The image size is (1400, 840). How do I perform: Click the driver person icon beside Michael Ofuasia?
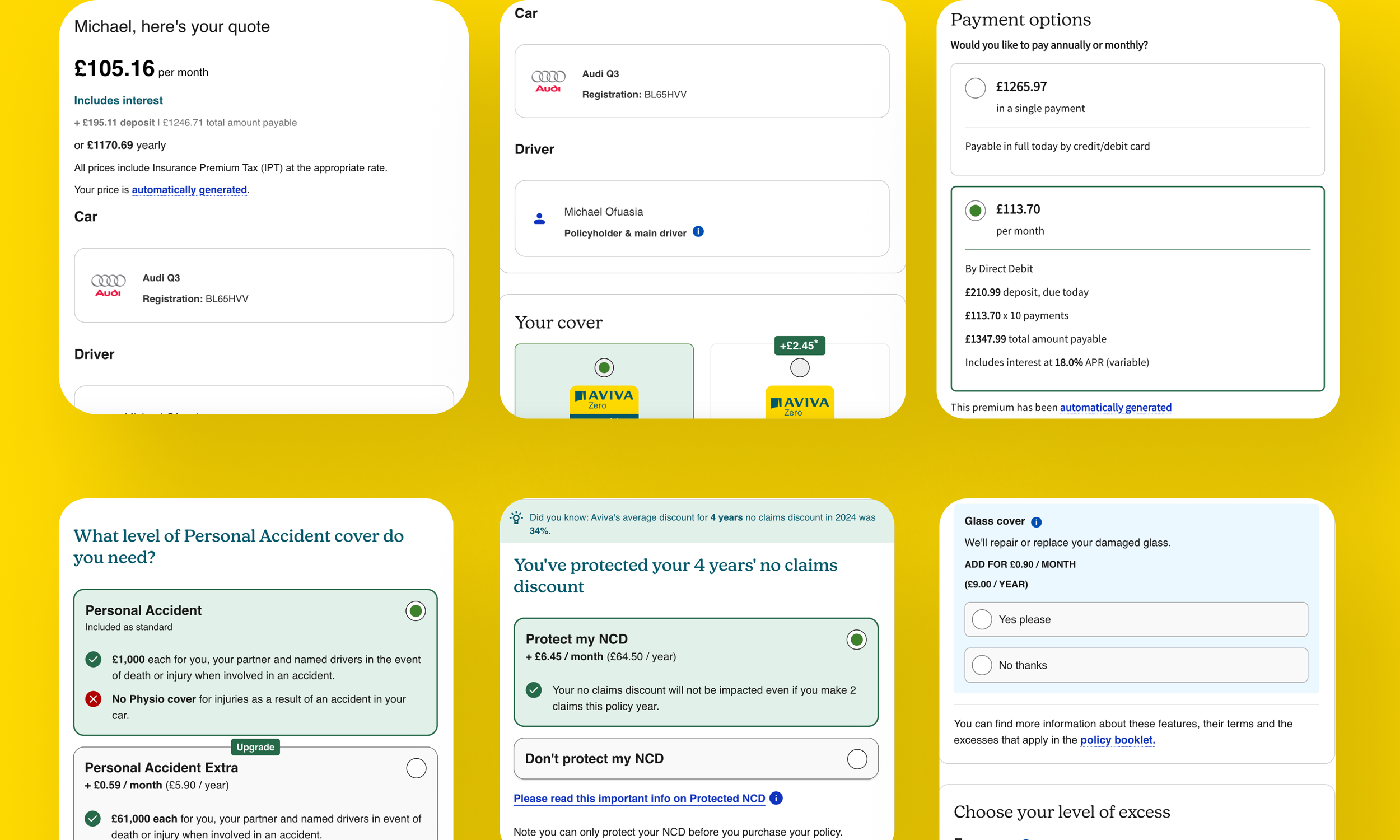pyautogui.click(x=539, y=218)
